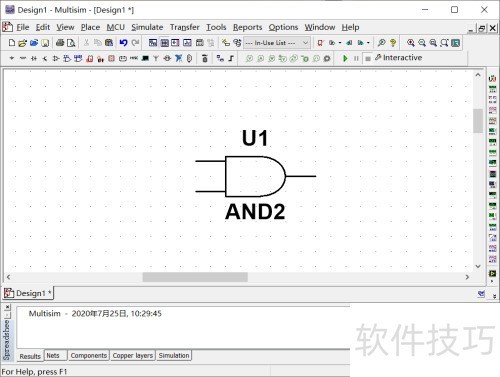Select the Results tab
Image resolution: width=500 pixels, height=377 pixels.
(x=30, y=356)
